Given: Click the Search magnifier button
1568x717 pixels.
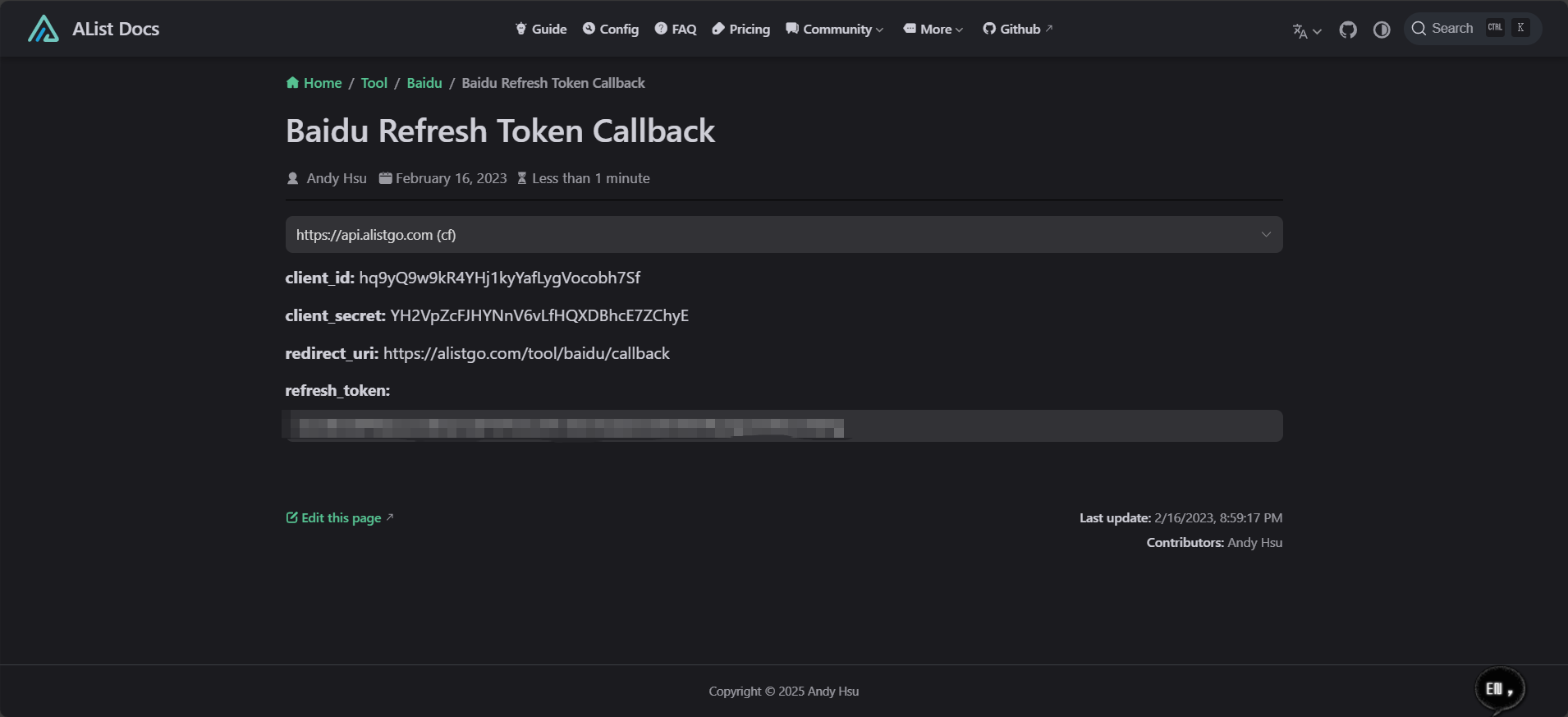Looking at the screenshot, I should tap(1419, 29).
